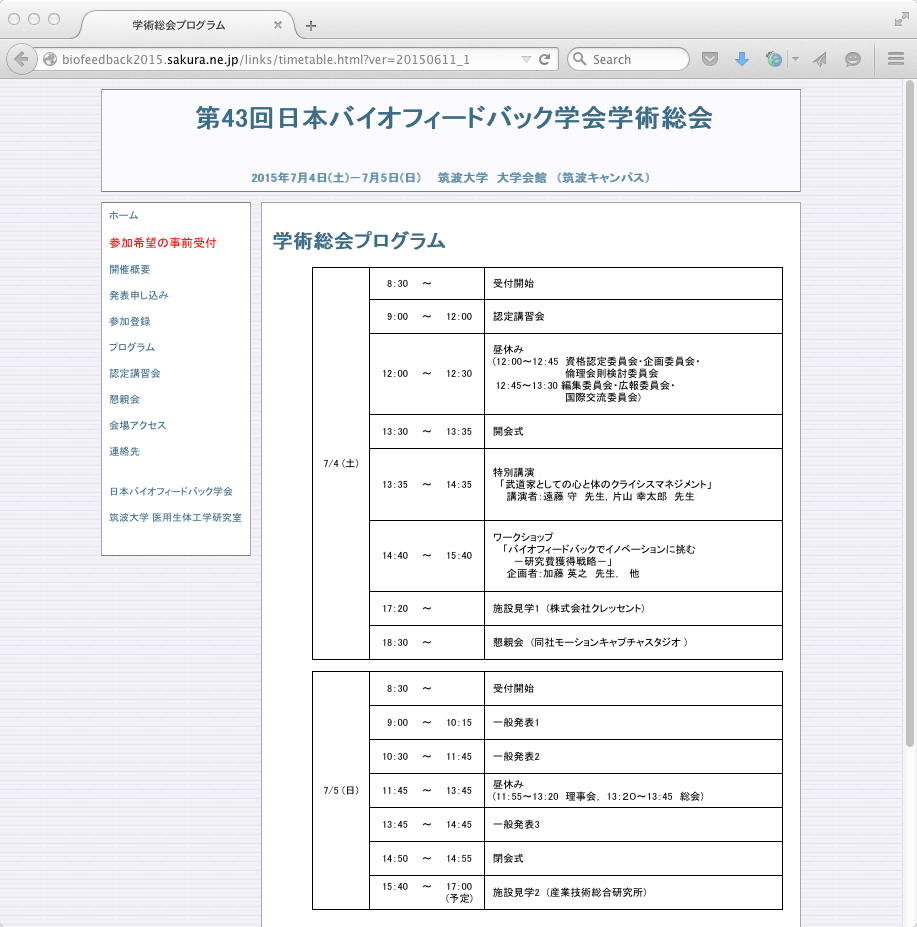Open the 連絡先 sidebar link

pyautogui.click(x=124, y=451)
